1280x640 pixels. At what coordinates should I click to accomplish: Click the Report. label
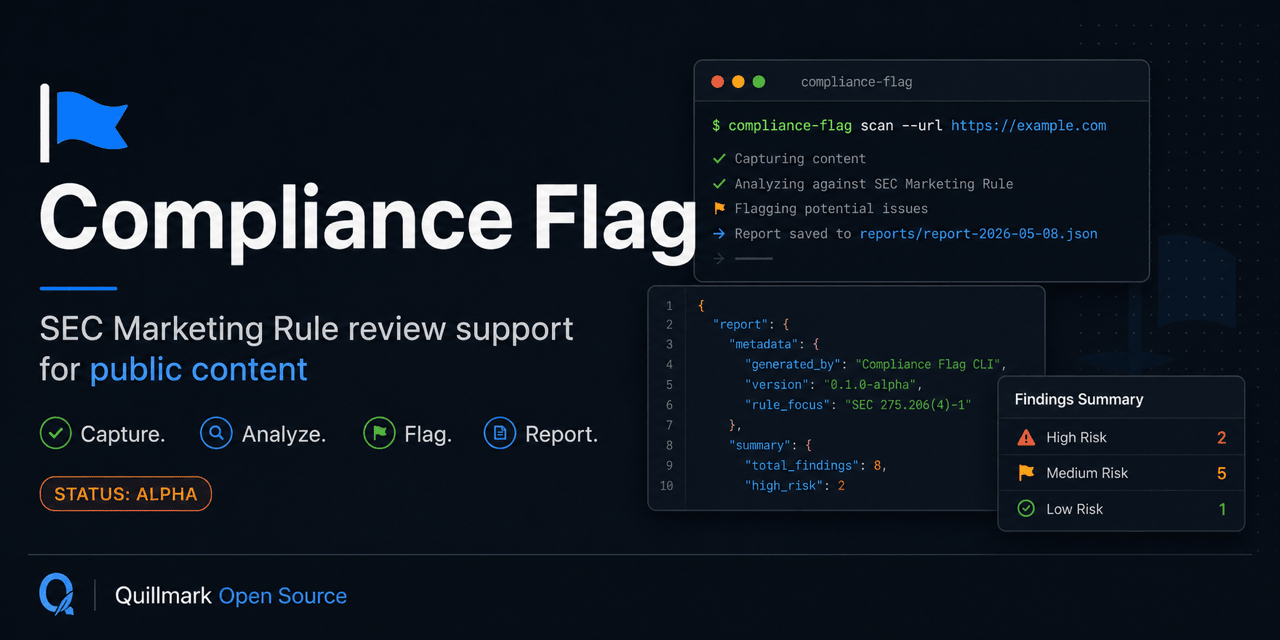[x=561, y=435]
